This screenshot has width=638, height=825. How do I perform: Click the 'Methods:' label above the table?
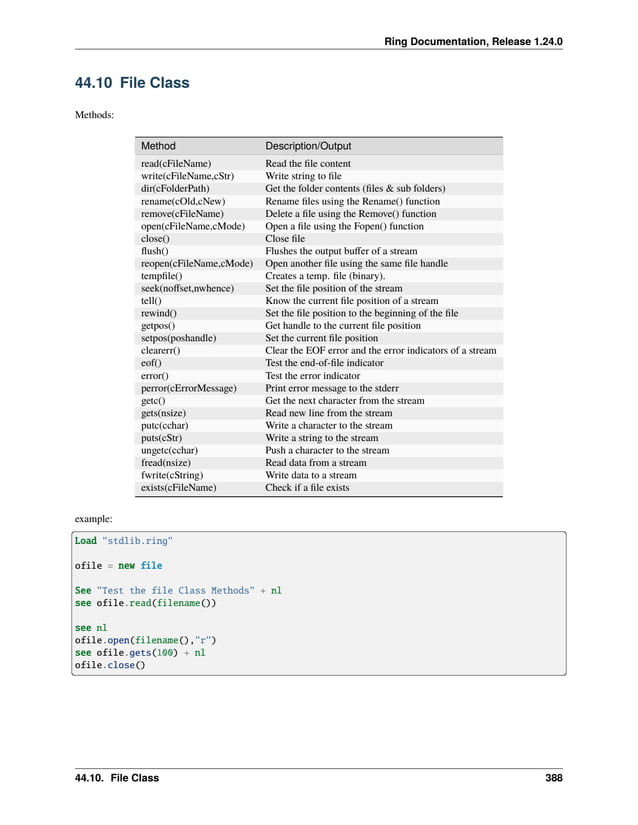tap(94, 115)
